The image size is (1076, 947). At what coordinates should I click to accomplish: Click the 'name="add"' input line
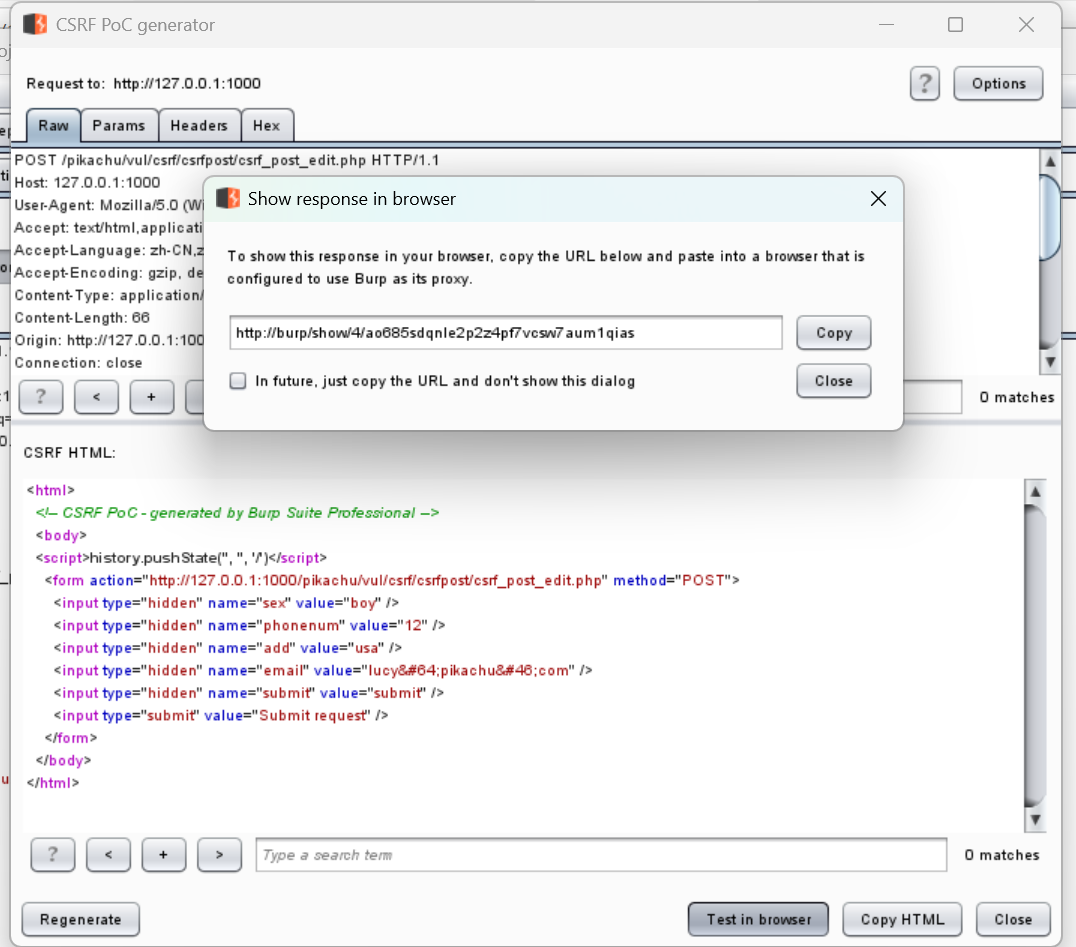click(228, 648)
